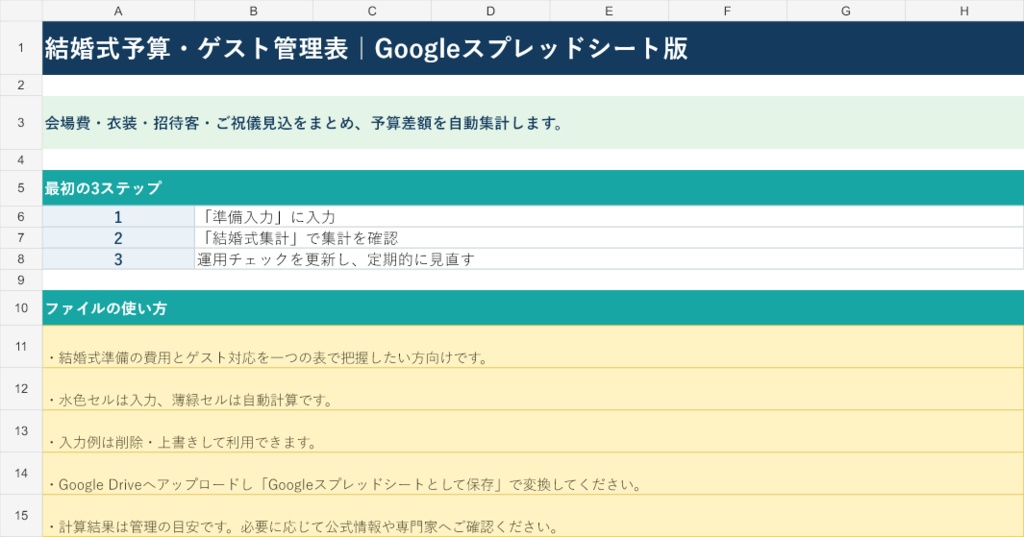This screenshot has height=537, width=1024.
Task: Select column D header
Action: pyautogui.click(x=490, y=10)
